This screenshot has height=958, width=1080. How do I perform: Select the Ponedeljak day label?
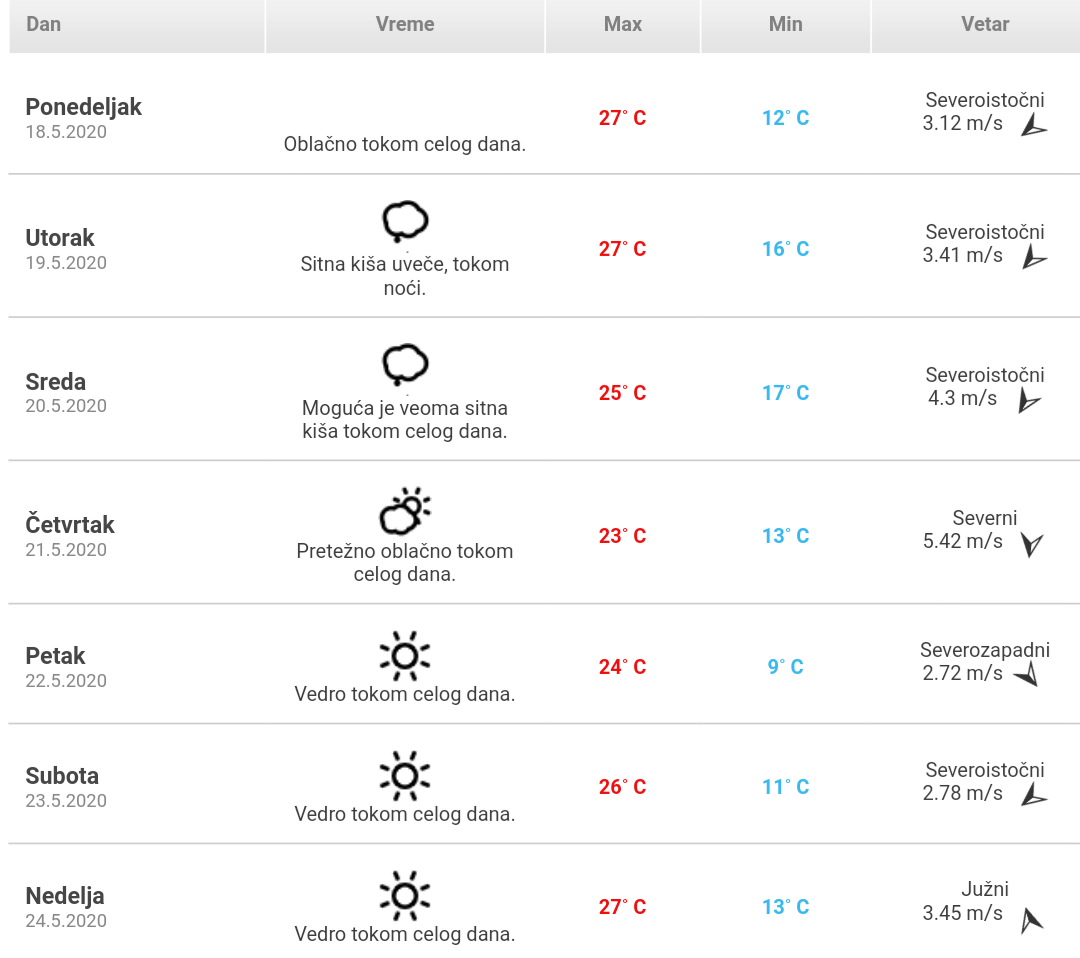pyautogui.click(x=84, y=107)
